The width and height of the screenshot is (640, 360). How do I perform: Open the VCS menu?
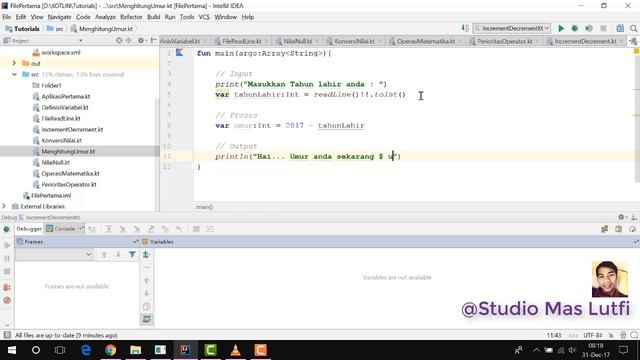tap(204, 17)
